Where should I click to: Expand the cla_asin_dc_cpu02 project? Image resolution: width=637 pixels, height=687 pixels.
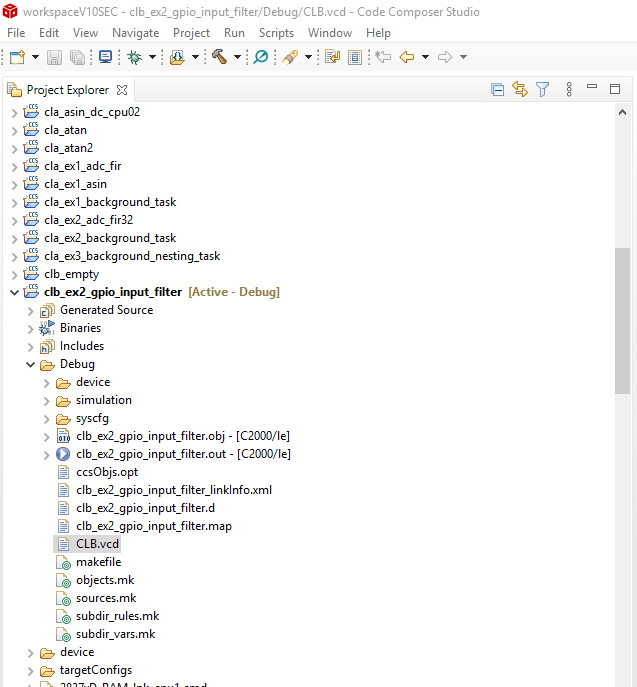click(14, 113)
